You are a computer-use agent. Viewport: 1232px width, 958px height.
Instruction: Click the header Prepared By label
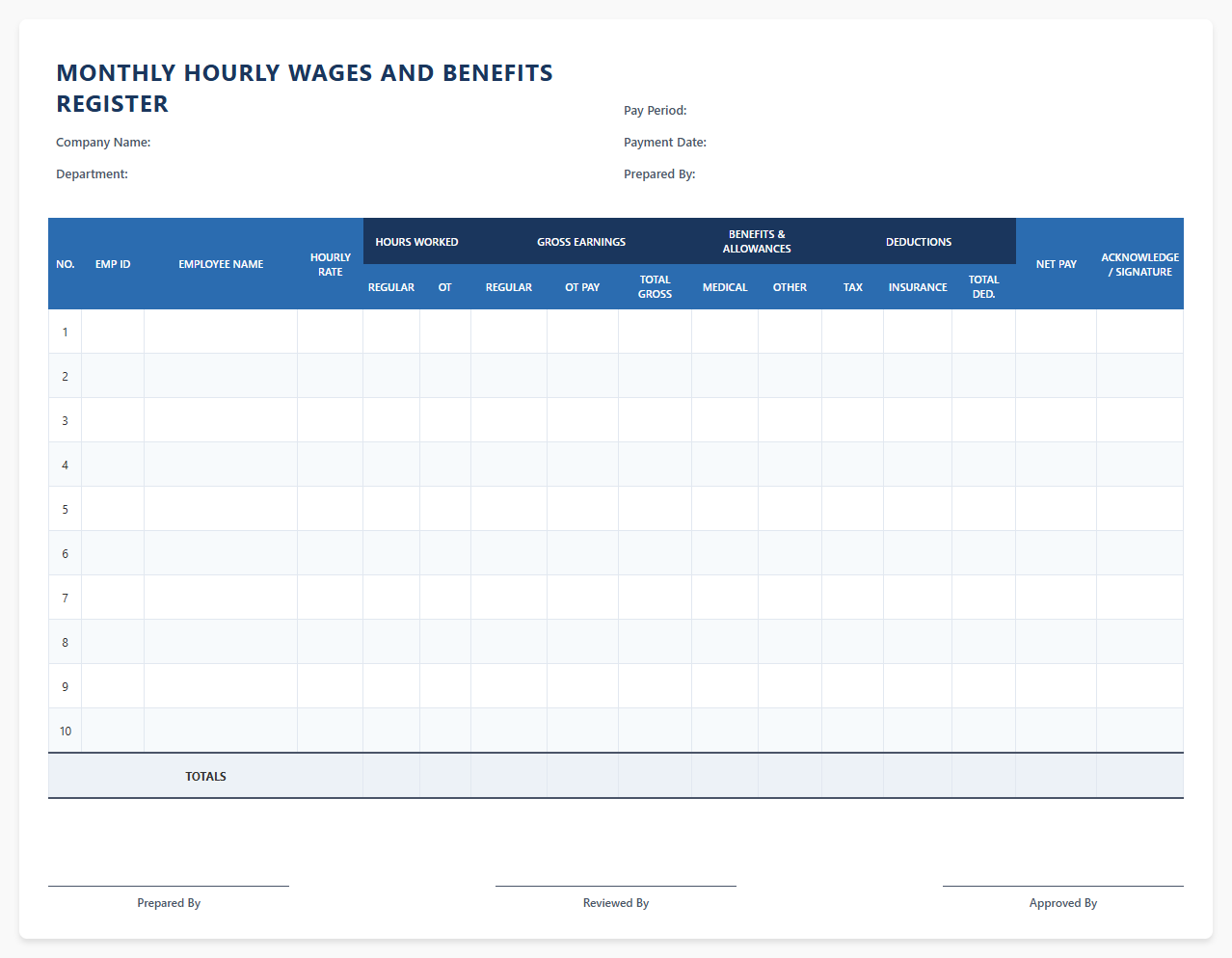[x=659, y=173]
